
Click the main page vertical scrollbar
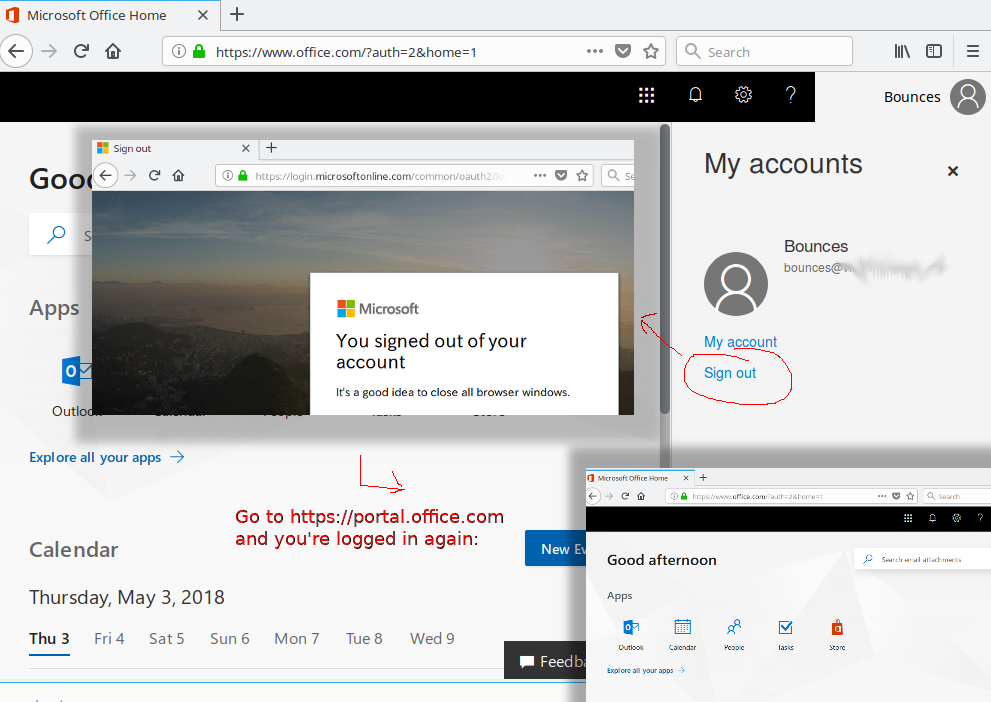click(665, 269)
